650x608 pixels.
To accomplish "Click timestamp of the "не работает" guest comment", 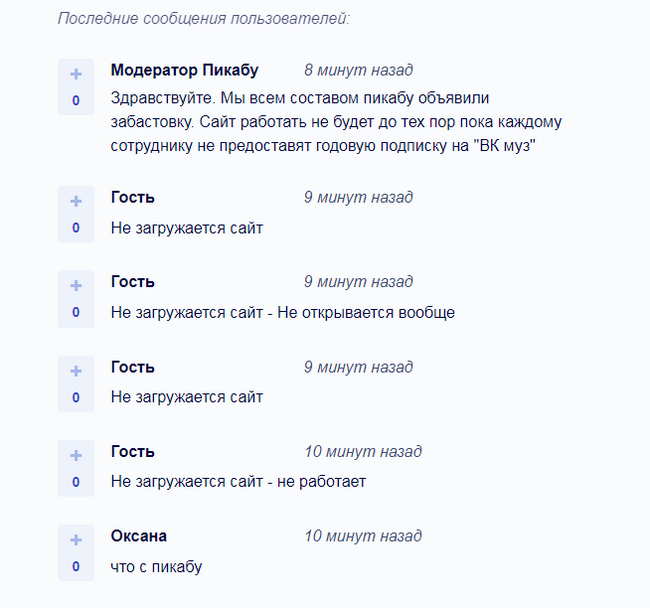I will pyautogui.click(x=362, y=451).
